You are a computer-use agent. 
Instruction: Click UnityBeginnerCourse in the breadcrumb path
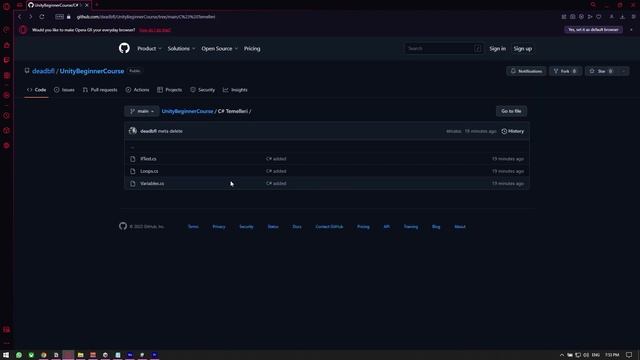click(x=187, y=111)
